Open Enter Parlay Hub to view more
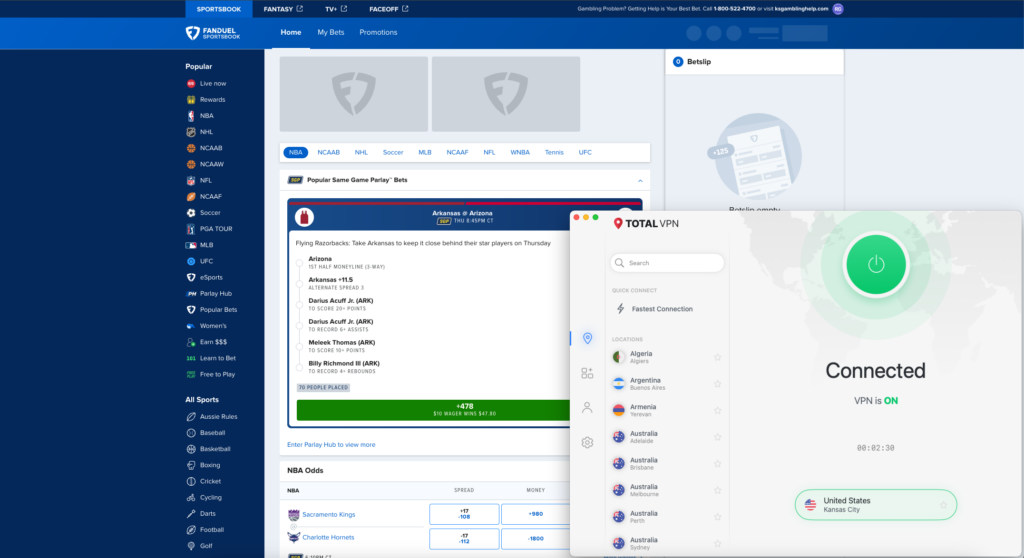This screenshot has width=1024, height=558. 331,445
